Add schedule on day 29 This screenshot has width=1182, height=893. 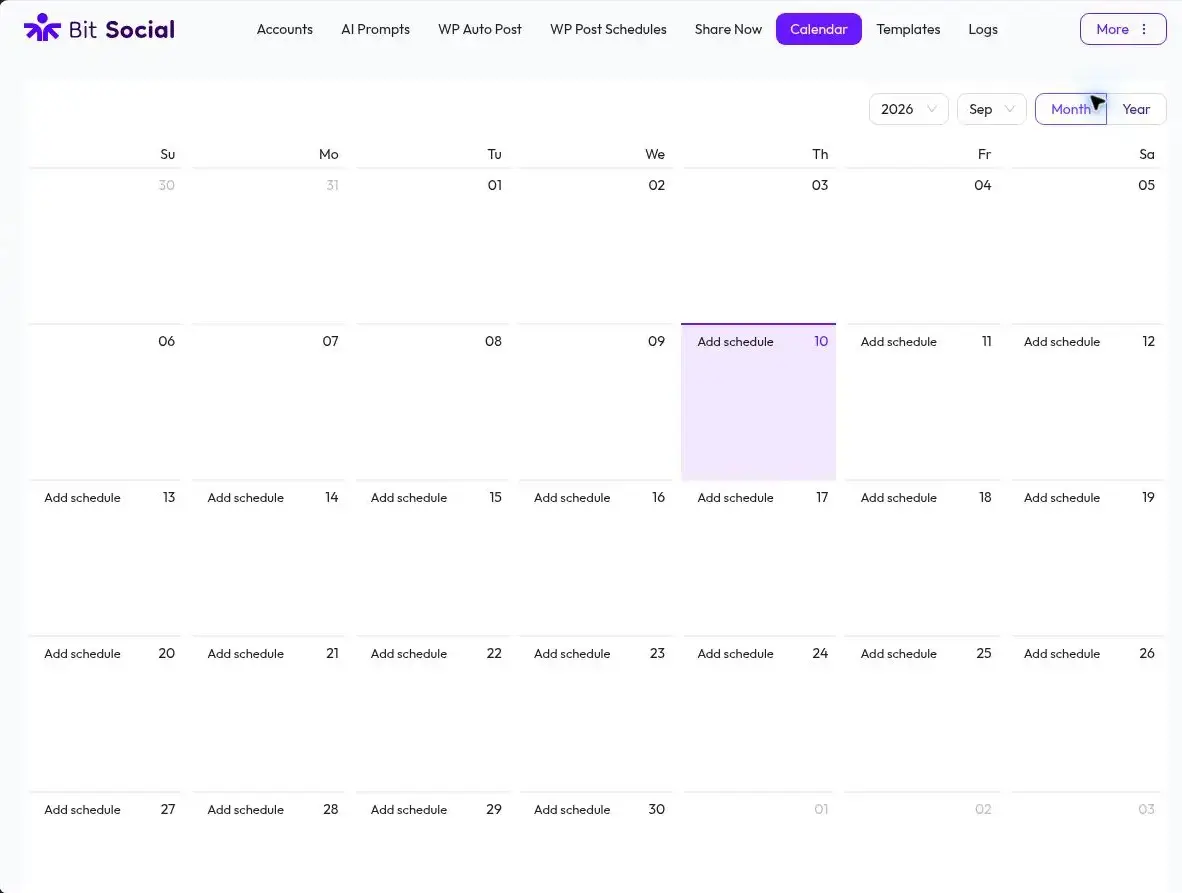[409, 809]
